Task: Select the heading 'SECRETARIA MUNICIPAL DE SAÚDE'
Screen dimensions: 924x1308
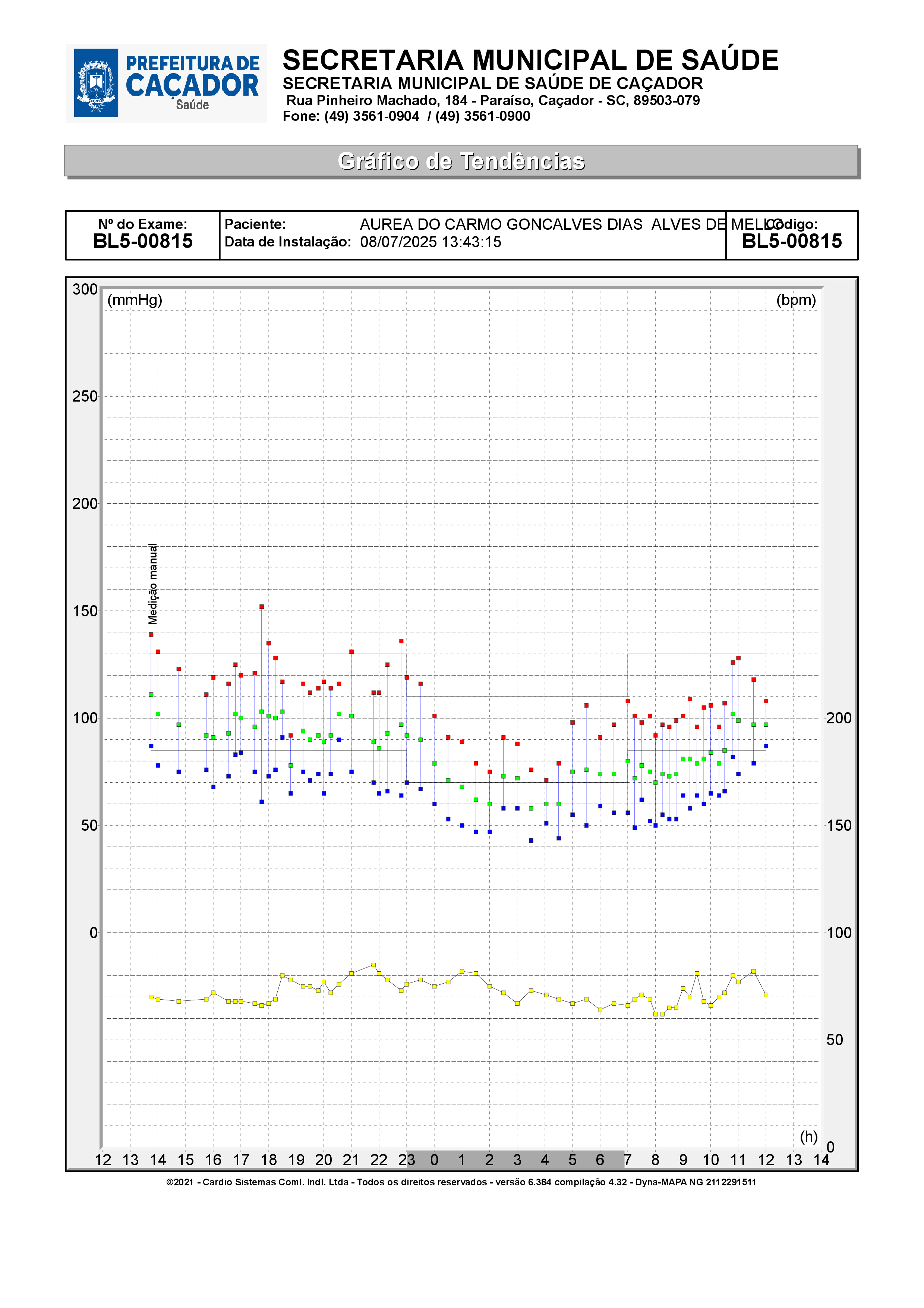Action: (x=530, y=60)
